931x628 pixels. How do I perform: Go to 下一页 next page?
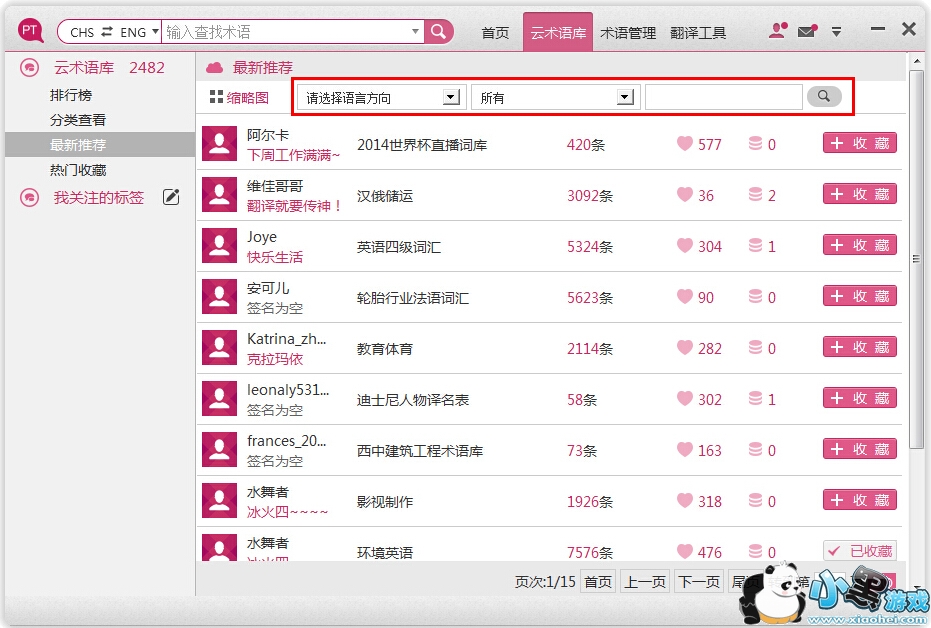tap(699, 582)
